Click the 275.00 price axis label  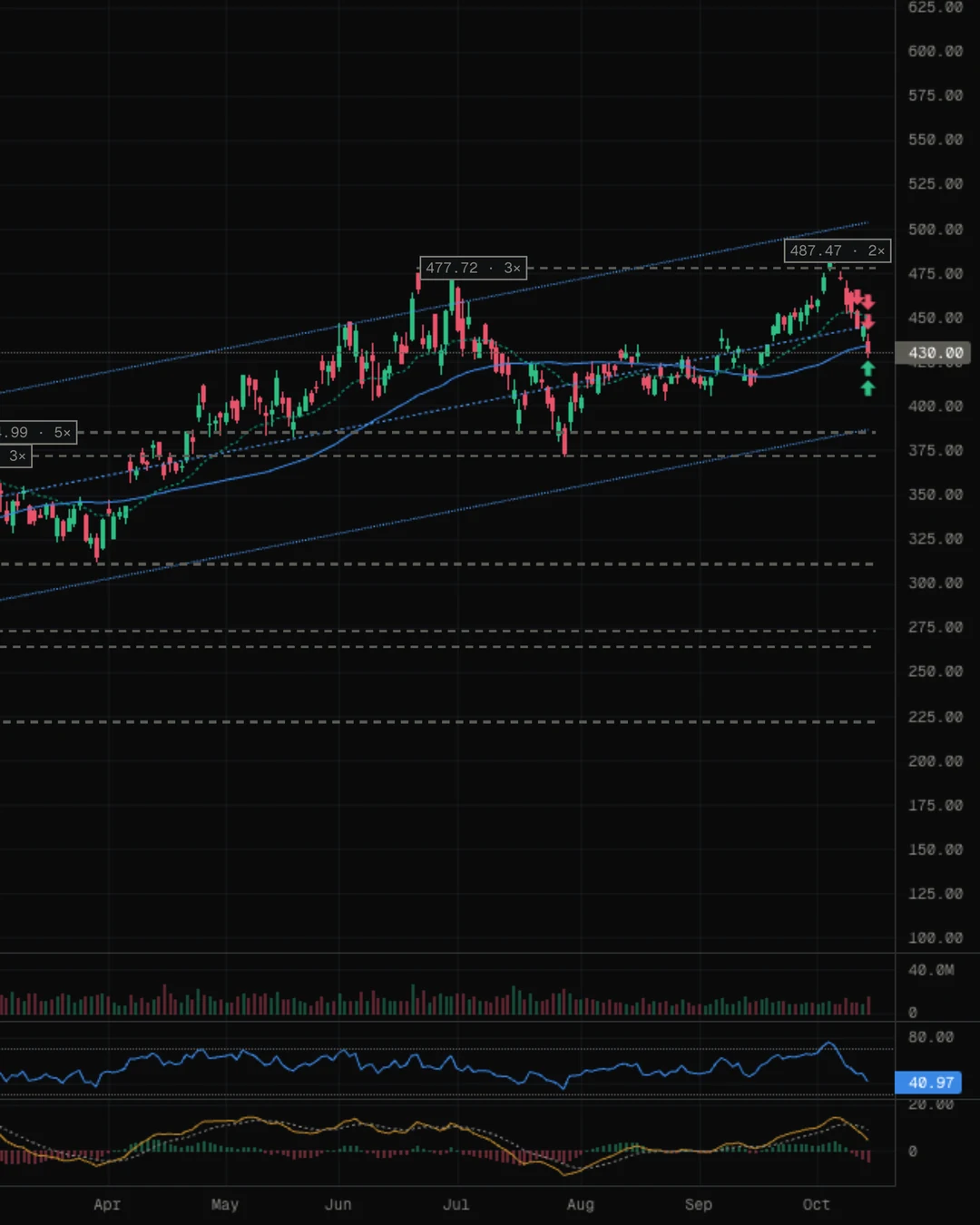[x=936, y=628]
